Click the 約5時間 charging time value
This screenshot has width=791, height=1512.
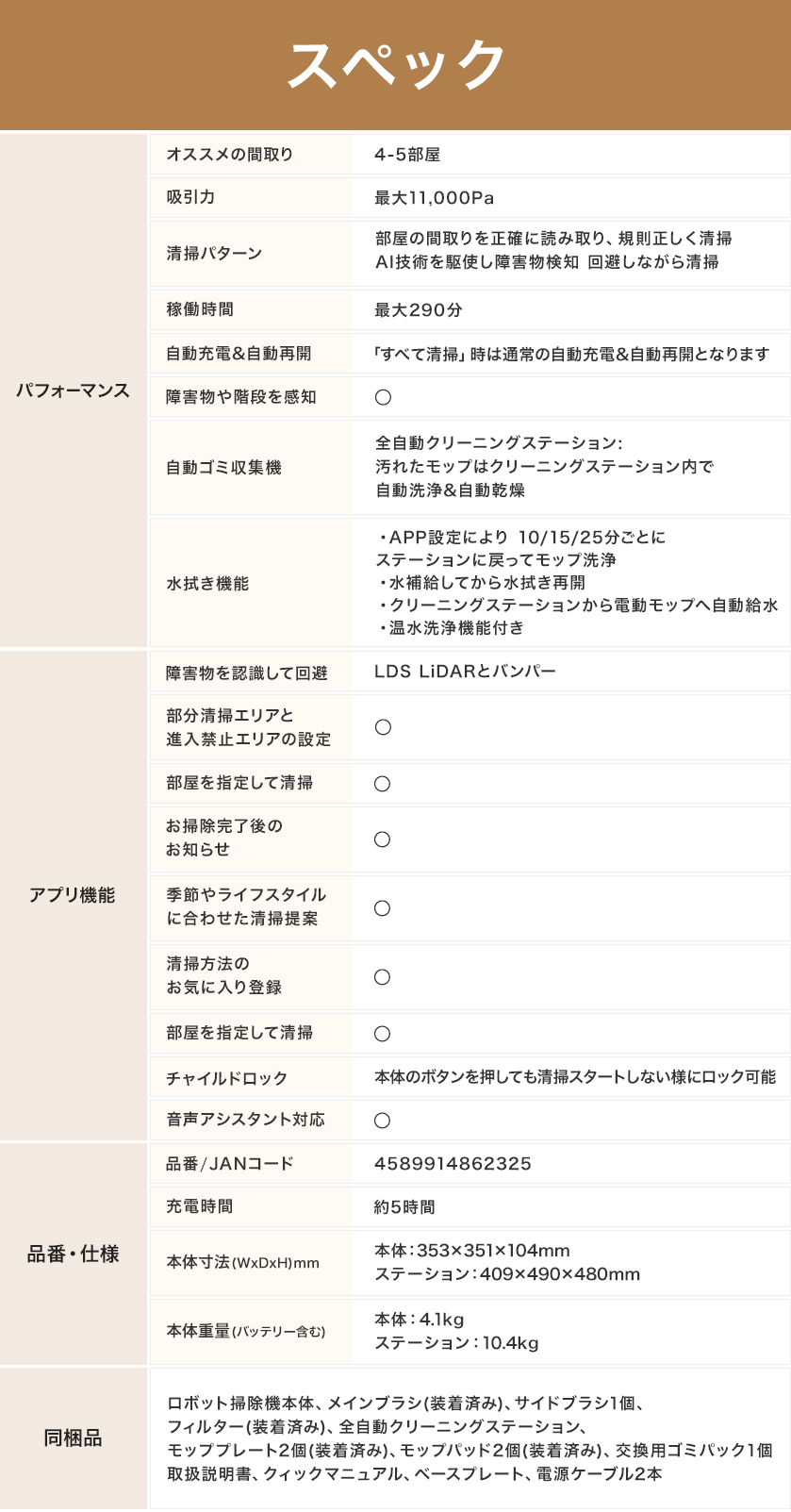(404, 1206)
